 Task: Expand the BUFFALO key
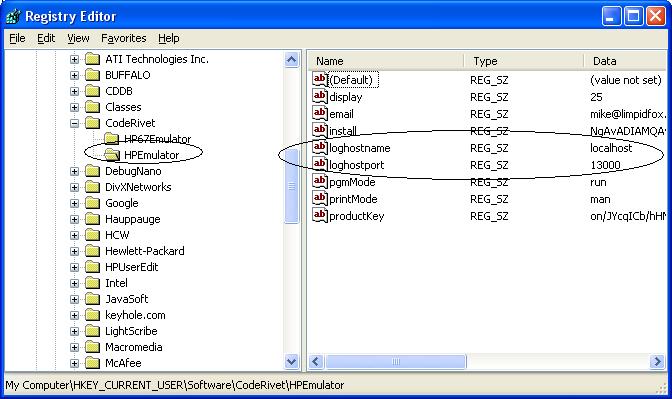[x=75, y=75]
